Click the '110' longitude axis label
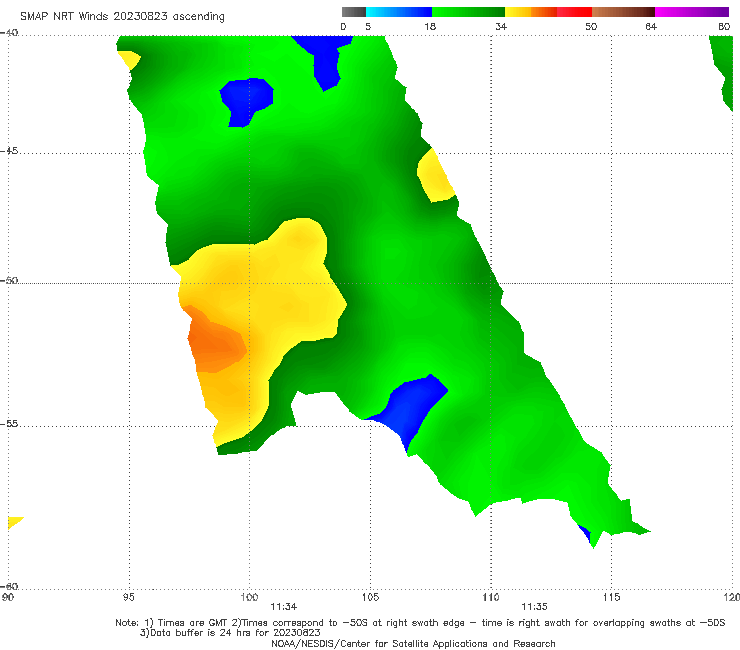The image size is (740, 650). (491, 597)
